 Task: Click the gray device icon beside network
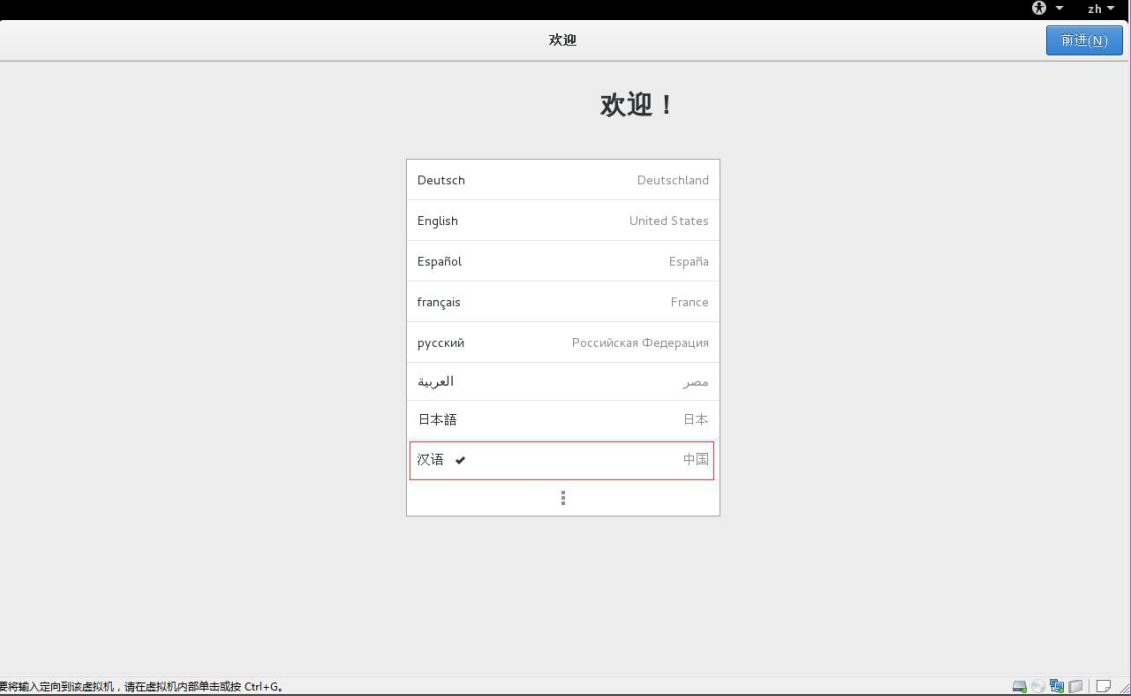click(x=1075, y=686)
